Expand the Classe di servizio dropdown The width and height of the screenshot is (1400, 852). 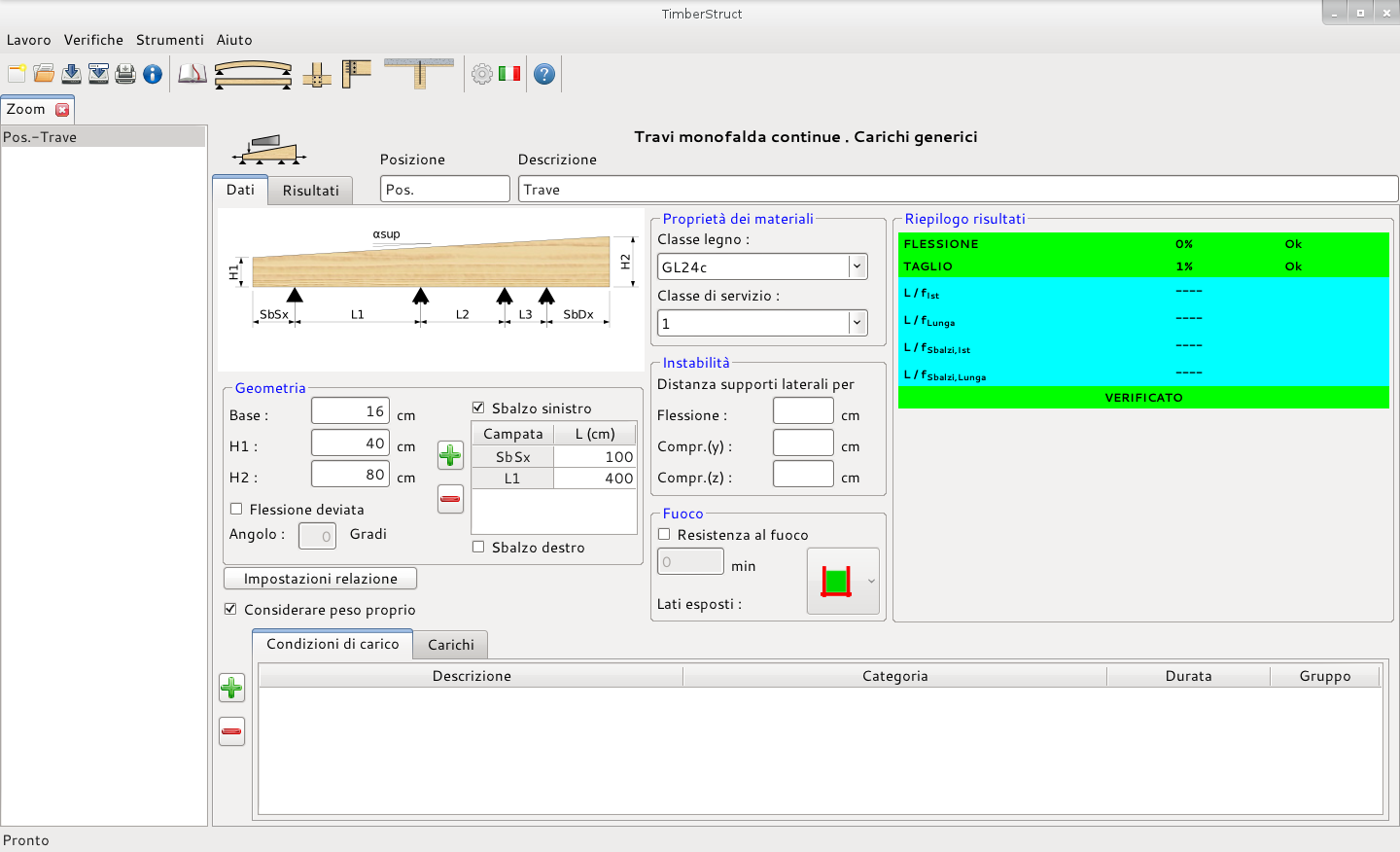(857, 323)
